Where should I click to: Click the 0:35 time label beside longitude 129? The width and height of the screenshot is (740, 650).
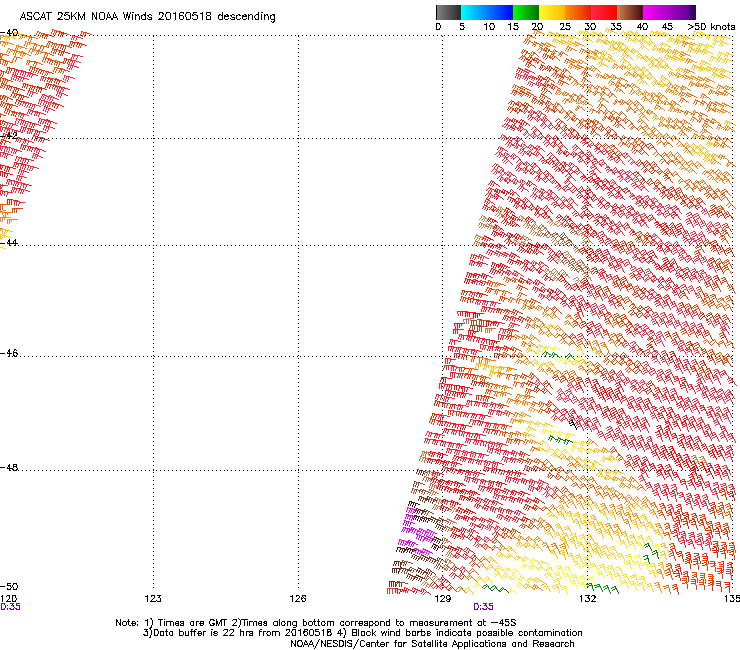pyautogui.click(x=483, y=607)
